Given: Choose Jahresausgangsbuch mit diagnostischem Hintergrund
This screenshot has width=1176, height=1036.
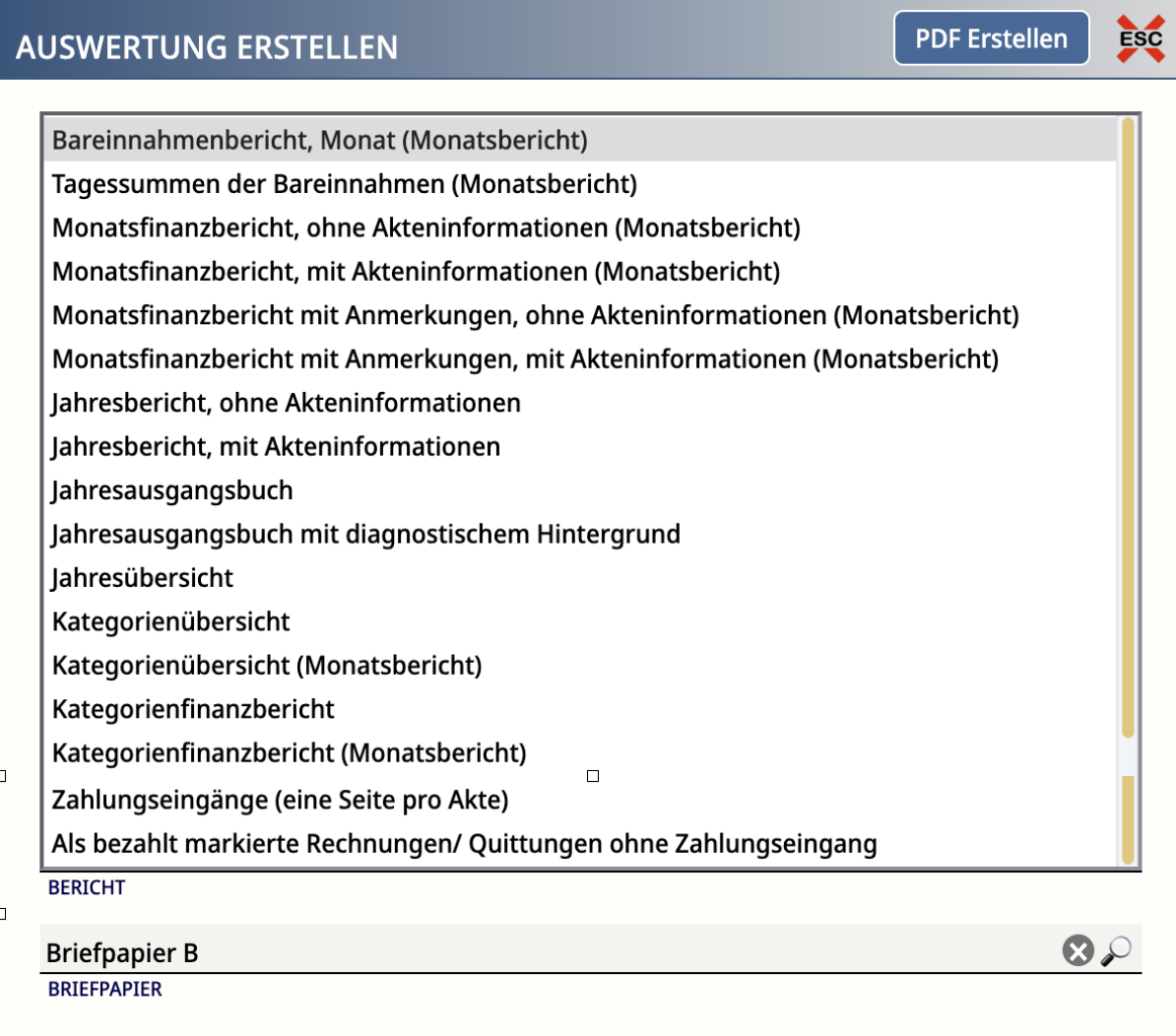Looking at the screenshot, I should click(365, 535).
